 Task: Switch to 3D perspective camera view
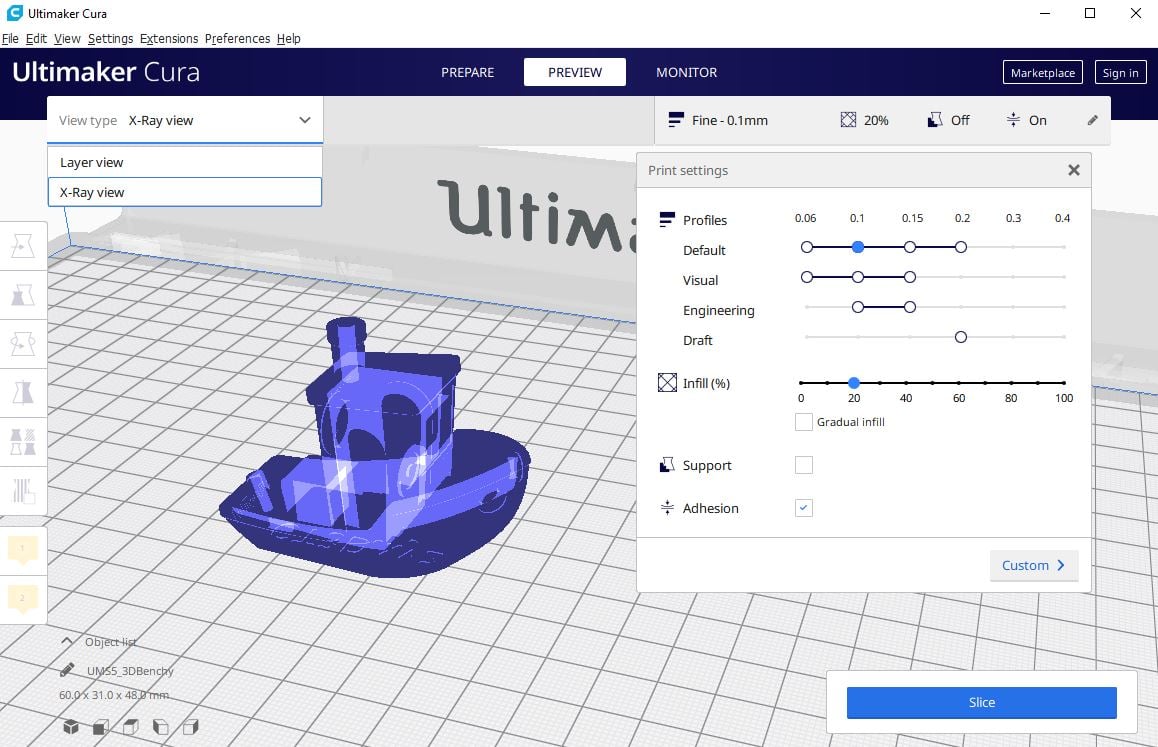[71, 727]
